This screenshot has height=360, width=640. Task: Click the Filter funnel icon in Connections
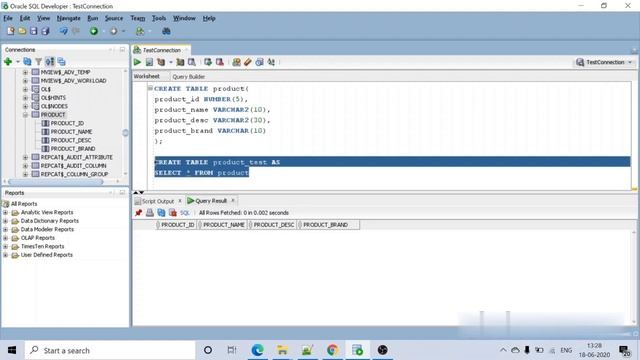[38, 62]
